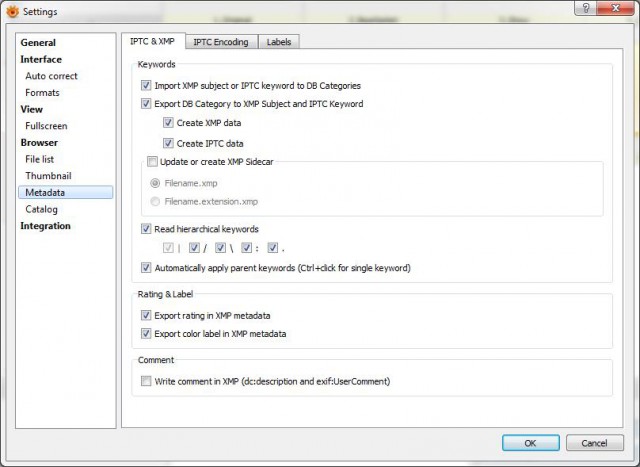Select General in the settings tree
The height and width of the screenshot is (467, 640).
pos(38,42)
